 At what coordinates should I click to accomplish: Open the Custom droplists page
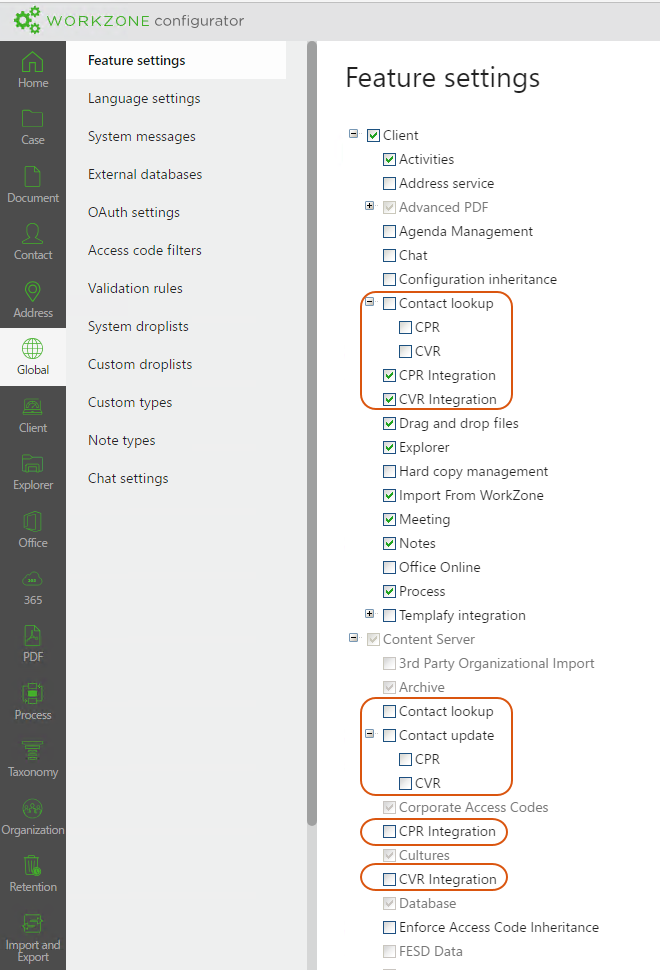[x=140, y=364]
